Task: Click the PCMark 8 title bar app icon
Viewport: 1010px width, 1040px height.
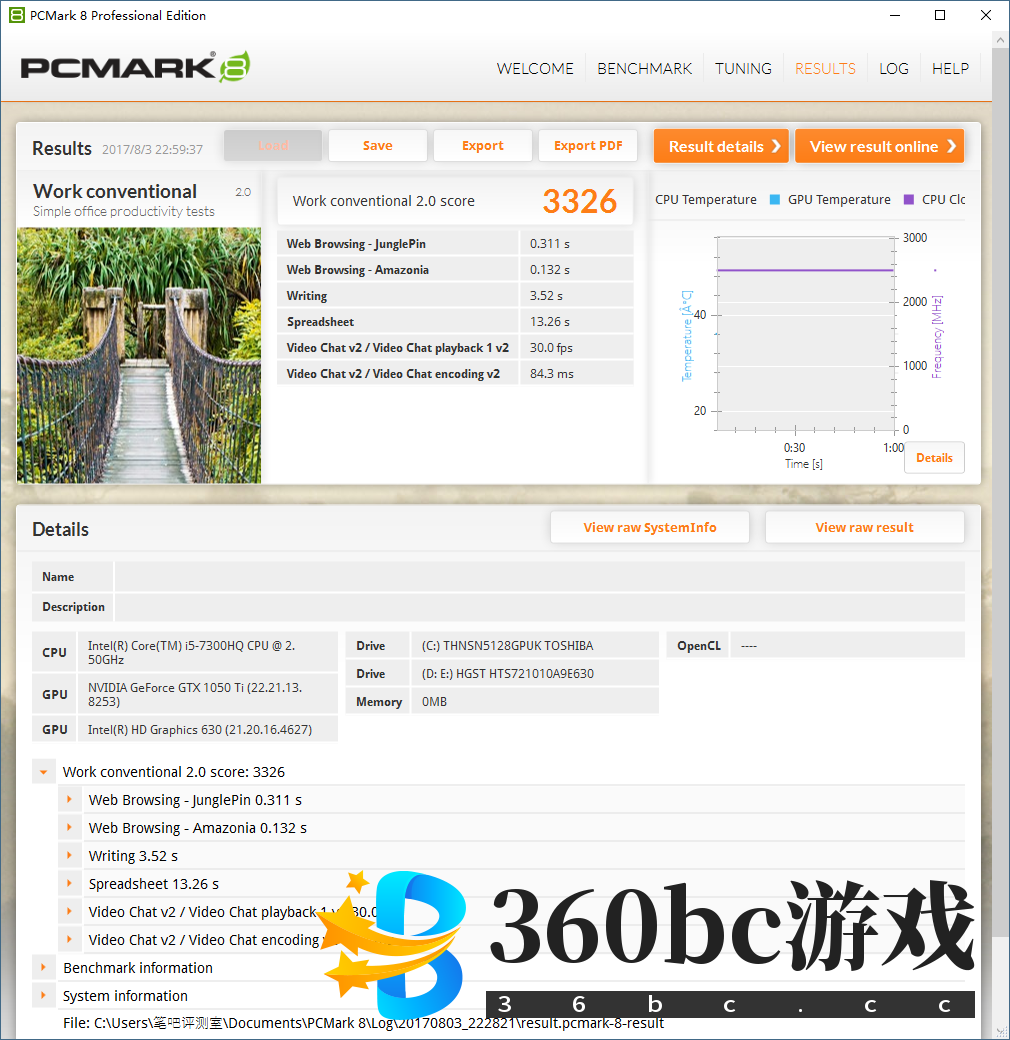Action: pyautogui.click(x=16, y=15)
